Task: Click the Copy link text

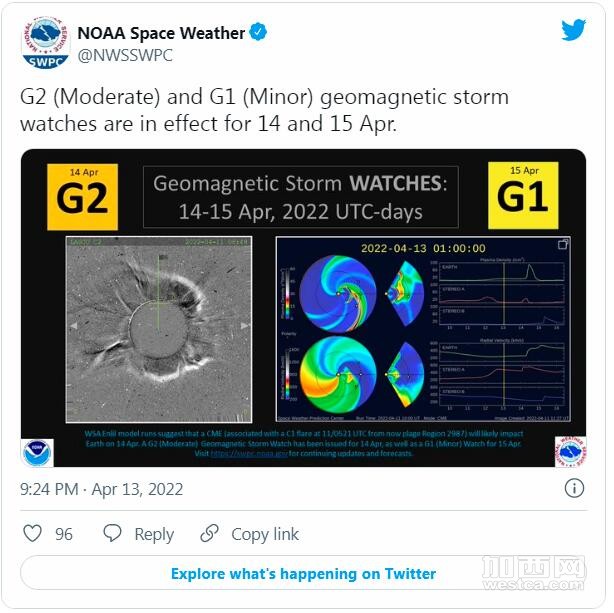Action: pyautogui.click(x=265, y=534)
